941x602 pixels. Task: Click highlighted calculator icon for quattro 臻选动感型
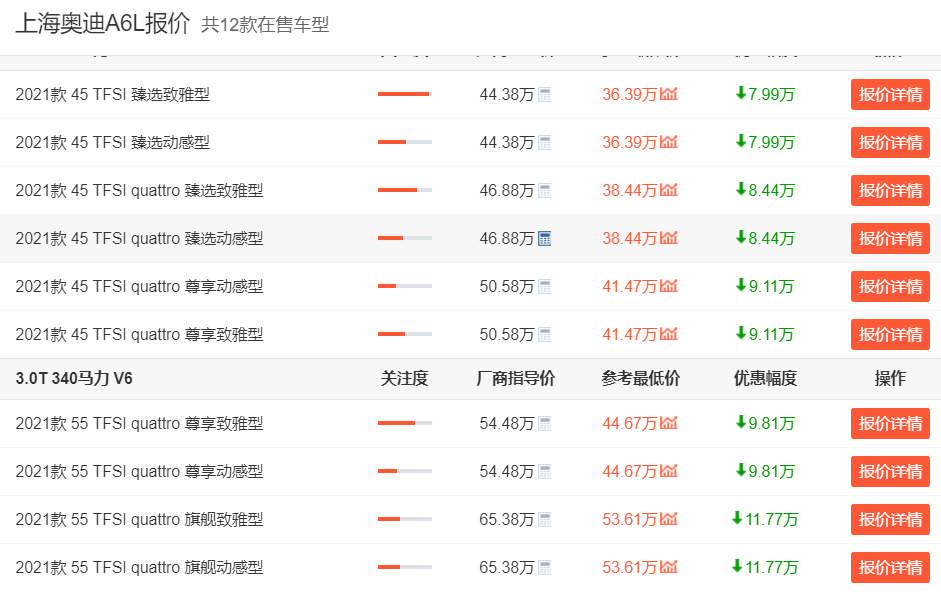544,239
